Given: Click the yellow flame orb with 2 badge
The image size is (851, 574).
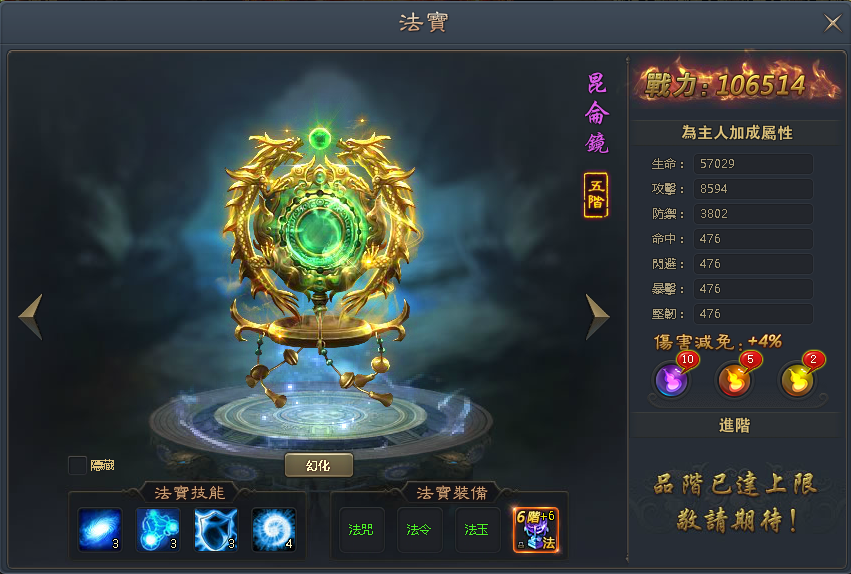Looking at the screenshot, I should tap(797, 379).
